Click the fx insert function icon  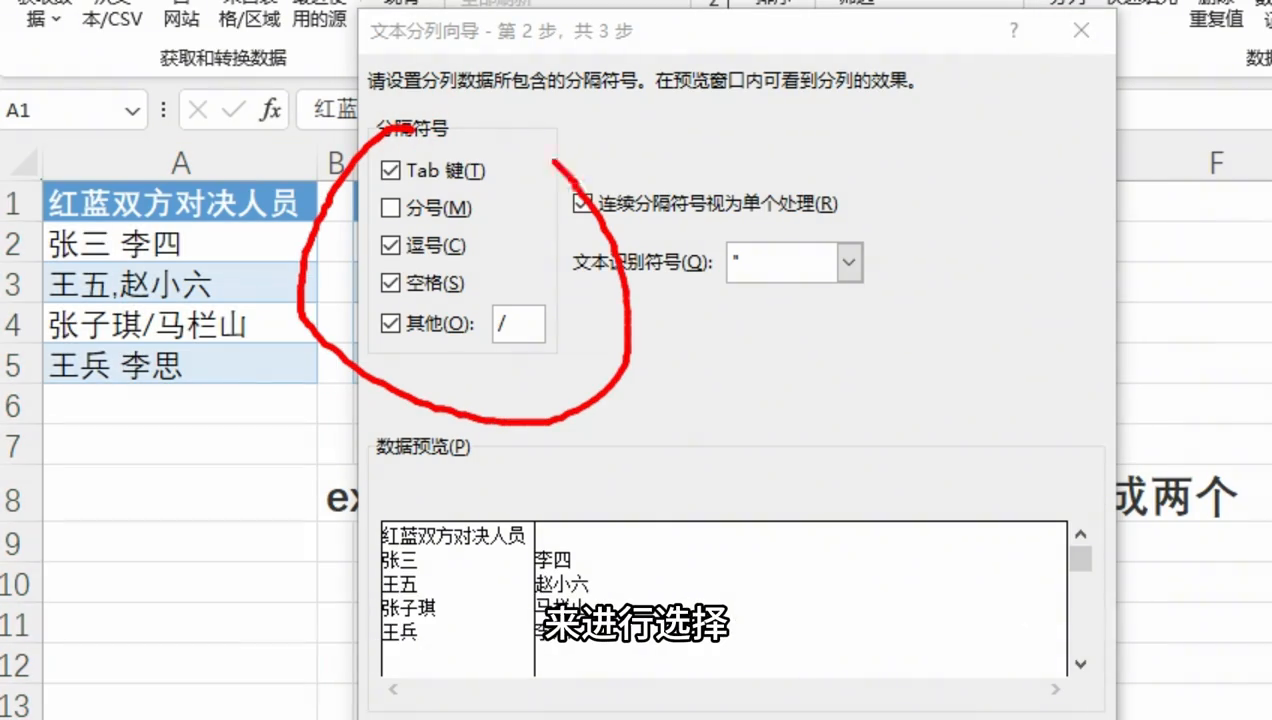(270, 110)
